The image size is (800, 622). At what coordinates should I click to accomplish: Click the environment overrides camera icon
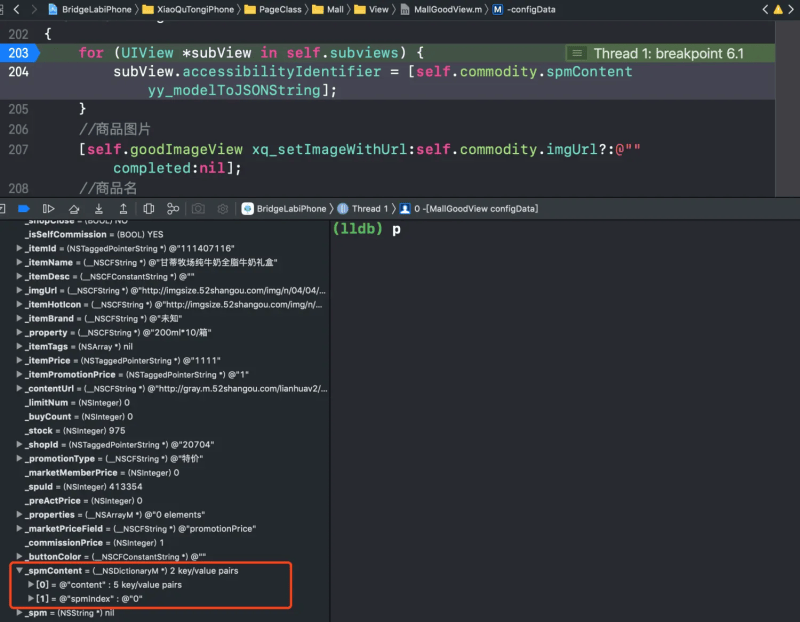[x=198, y=209]
